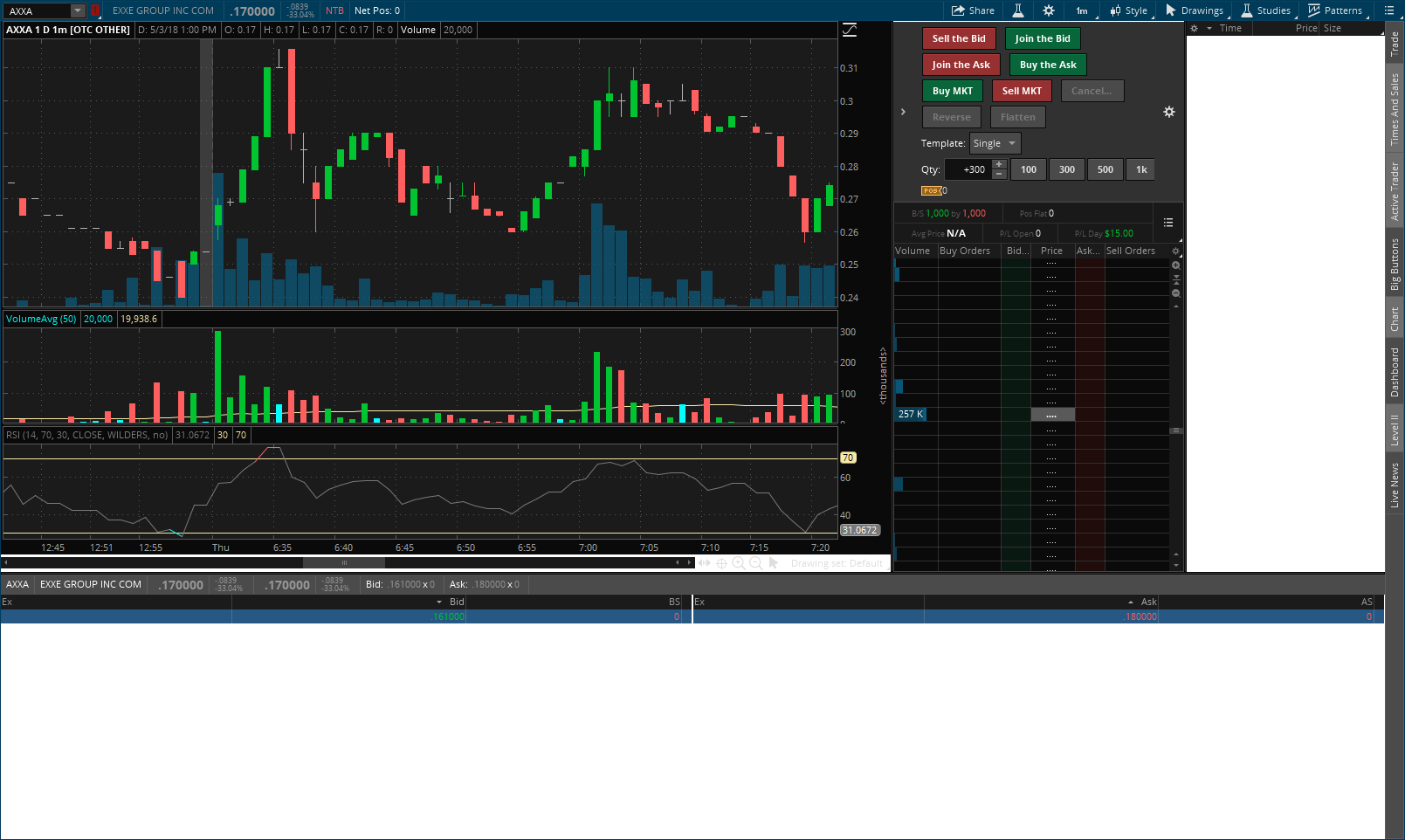
Task: Open the Patterns menu
Action: [1335, 10]
